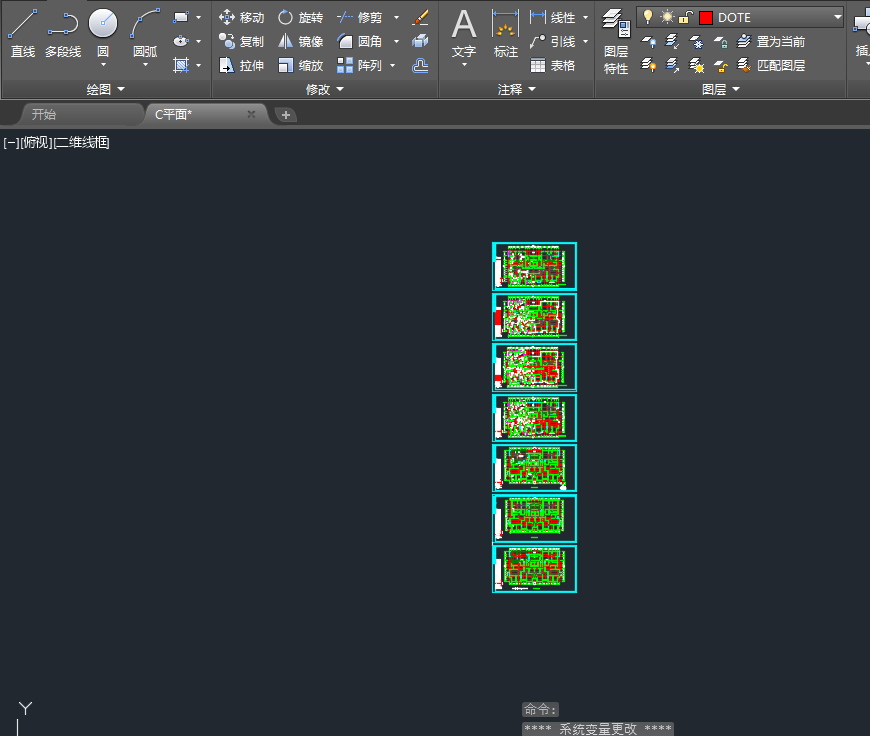This screenshot has width=870, height=736.
Task: Click the Hatch draw icon
Action: (x=181, y=65)
